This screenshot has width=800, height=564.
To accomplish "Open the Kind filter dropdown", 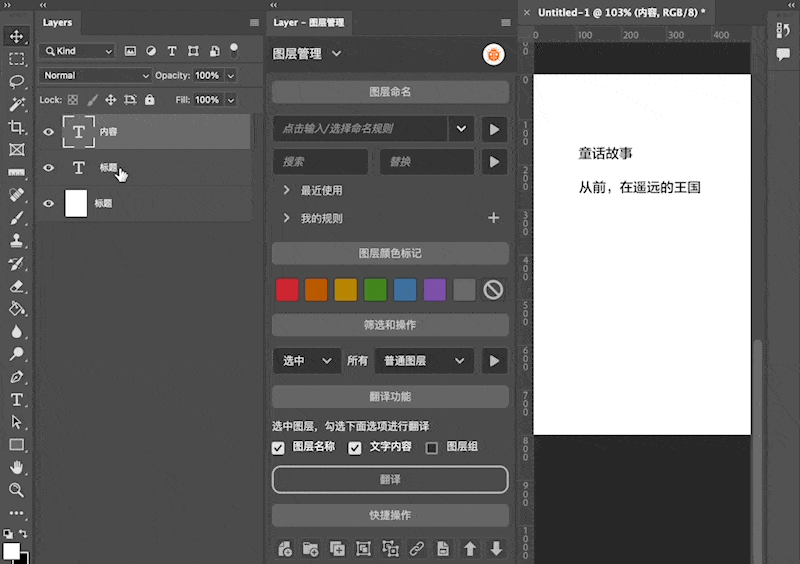I will 77,51.
